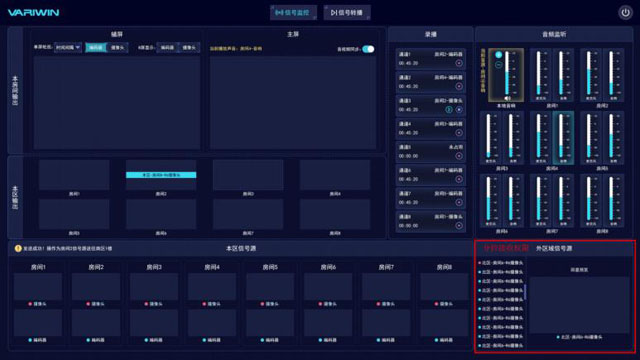The image size is (640, 360).
Task: Switch to the 信号监控 tab
Action: coord(293,13)
